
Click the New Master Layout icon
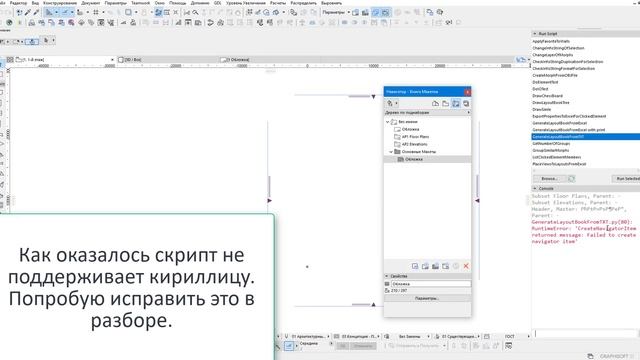[x=436, y=266]
